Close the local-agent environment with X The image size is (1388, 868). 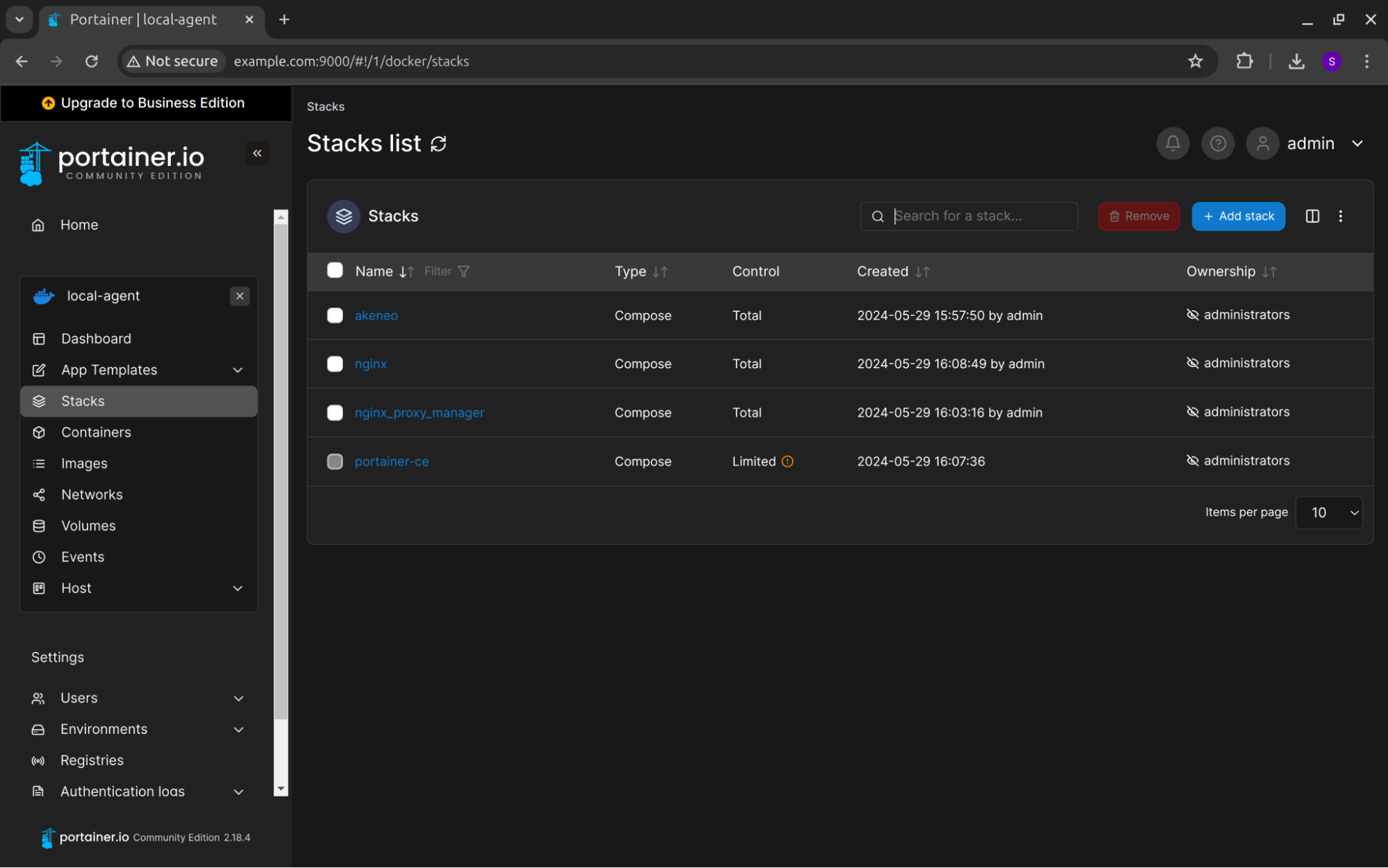pos(240,297)
